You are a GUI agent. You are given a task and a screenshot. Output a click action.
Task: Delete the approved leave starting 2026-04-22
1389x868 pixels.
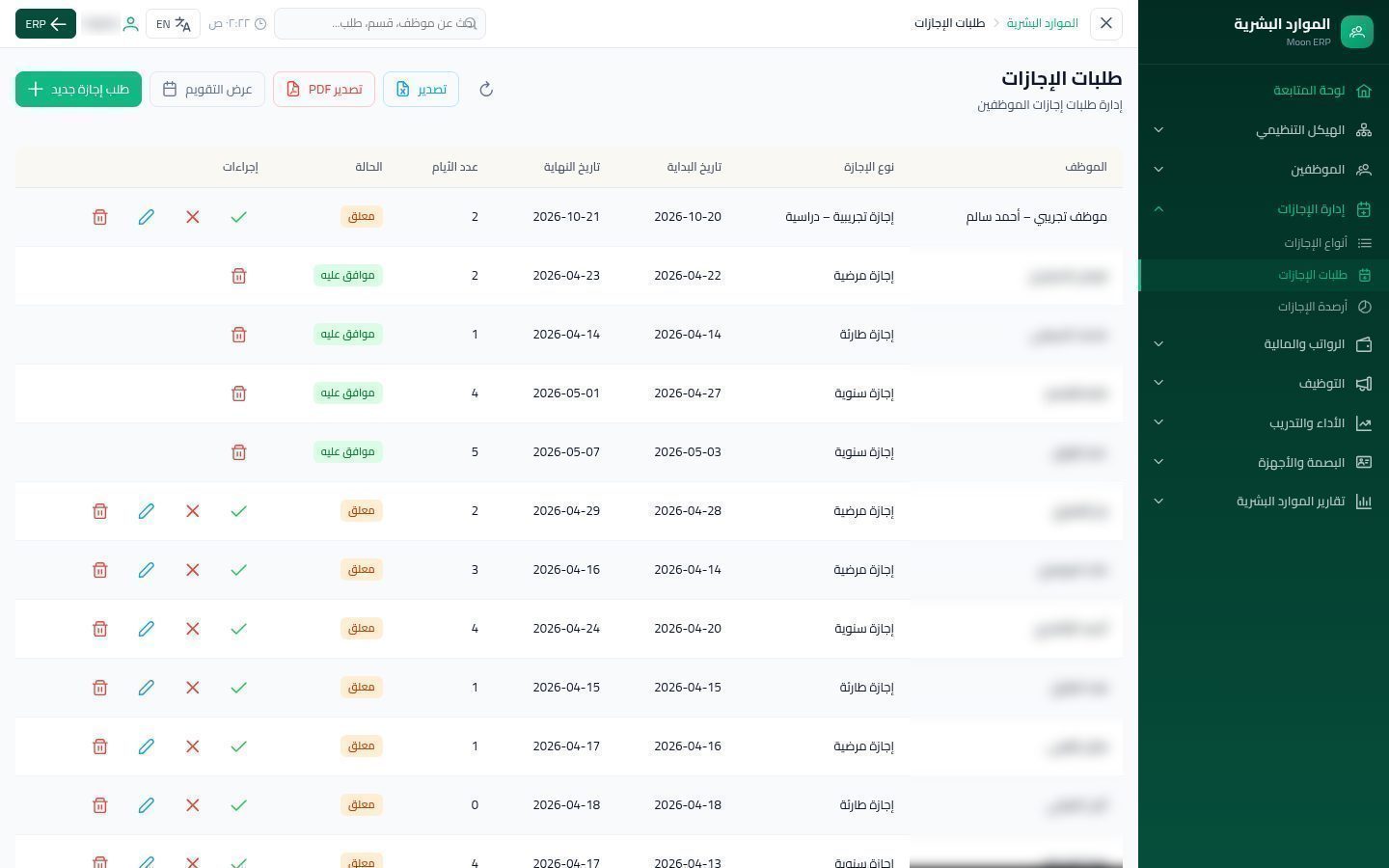239,276
